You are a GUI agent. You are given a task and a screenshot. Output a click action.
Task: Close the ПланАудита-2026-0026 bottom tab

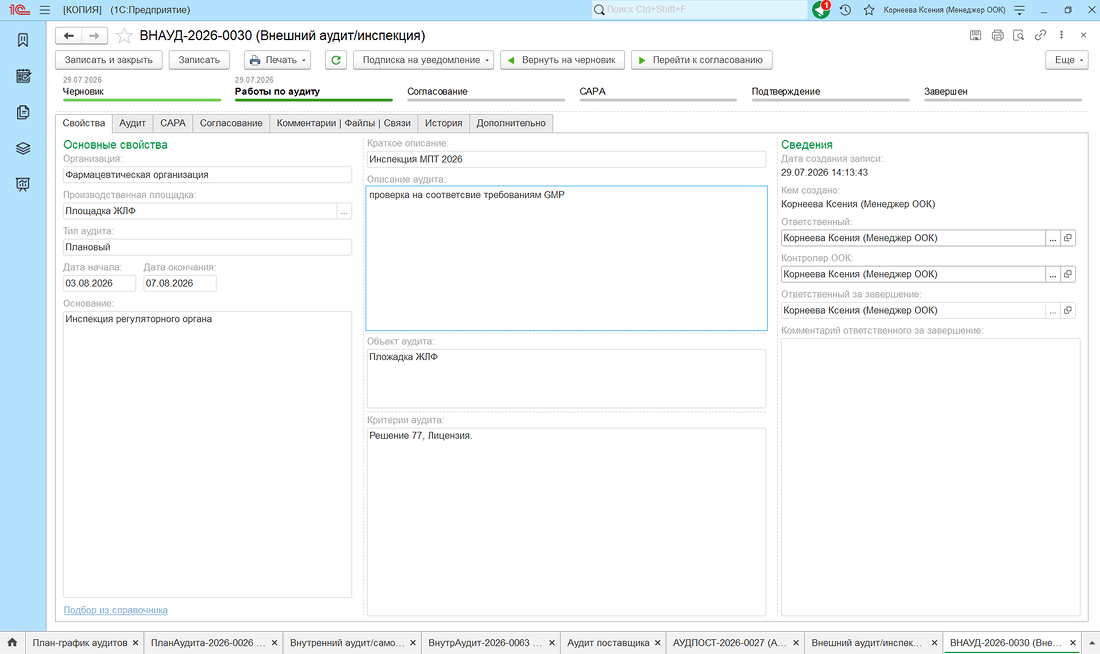point(274,643)
